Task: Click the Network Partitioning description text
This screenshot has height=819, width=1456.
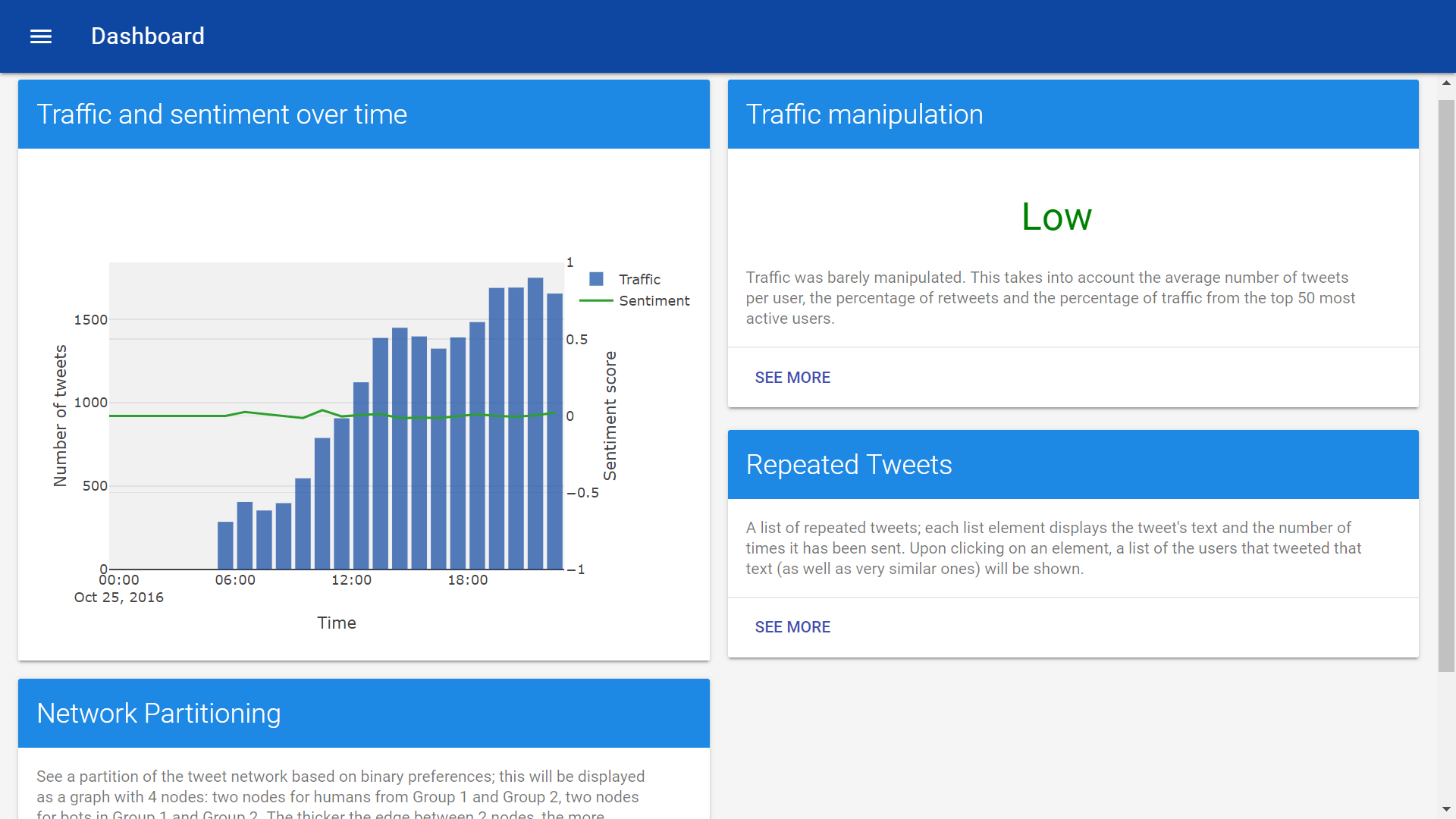Action: 340,794
